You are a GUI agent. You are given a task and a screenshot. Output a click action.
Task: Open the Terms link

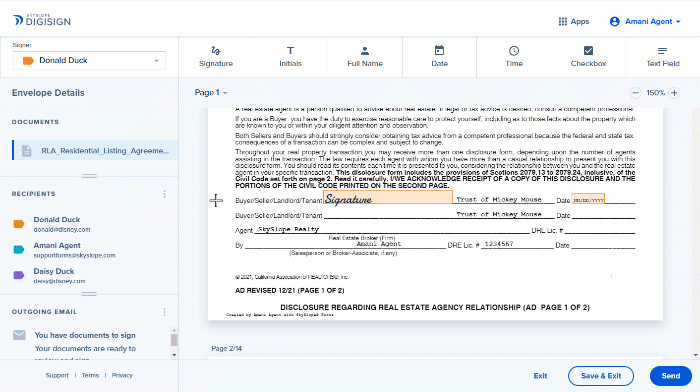click(x=90, y=375)
